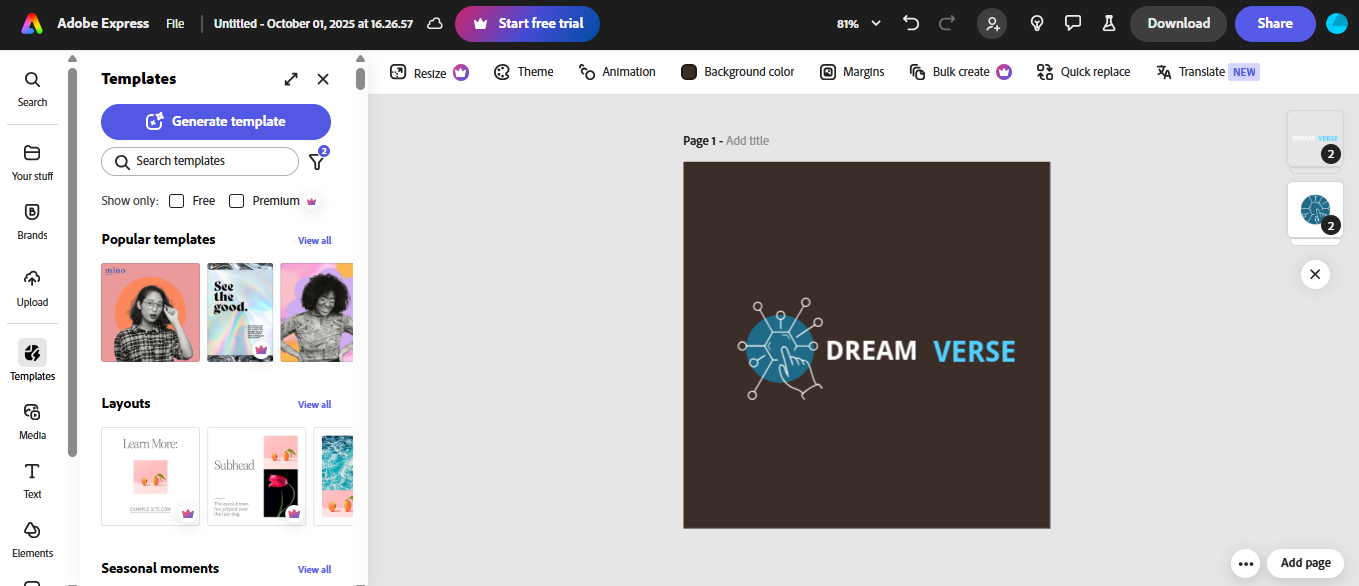Select the Subhead layout thumbnail
This screenshot has width=1359, height=586.
(x=256, y=476)
